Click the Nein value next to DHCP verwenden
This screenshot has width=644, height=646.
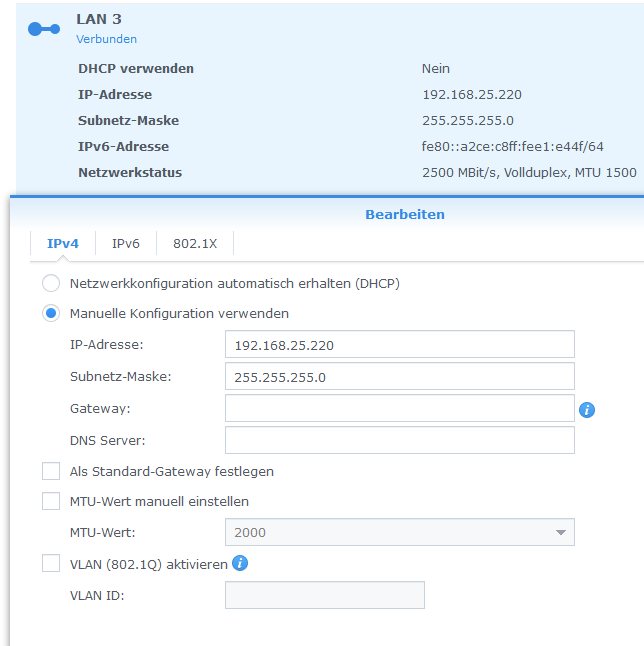tap(436, 69)
